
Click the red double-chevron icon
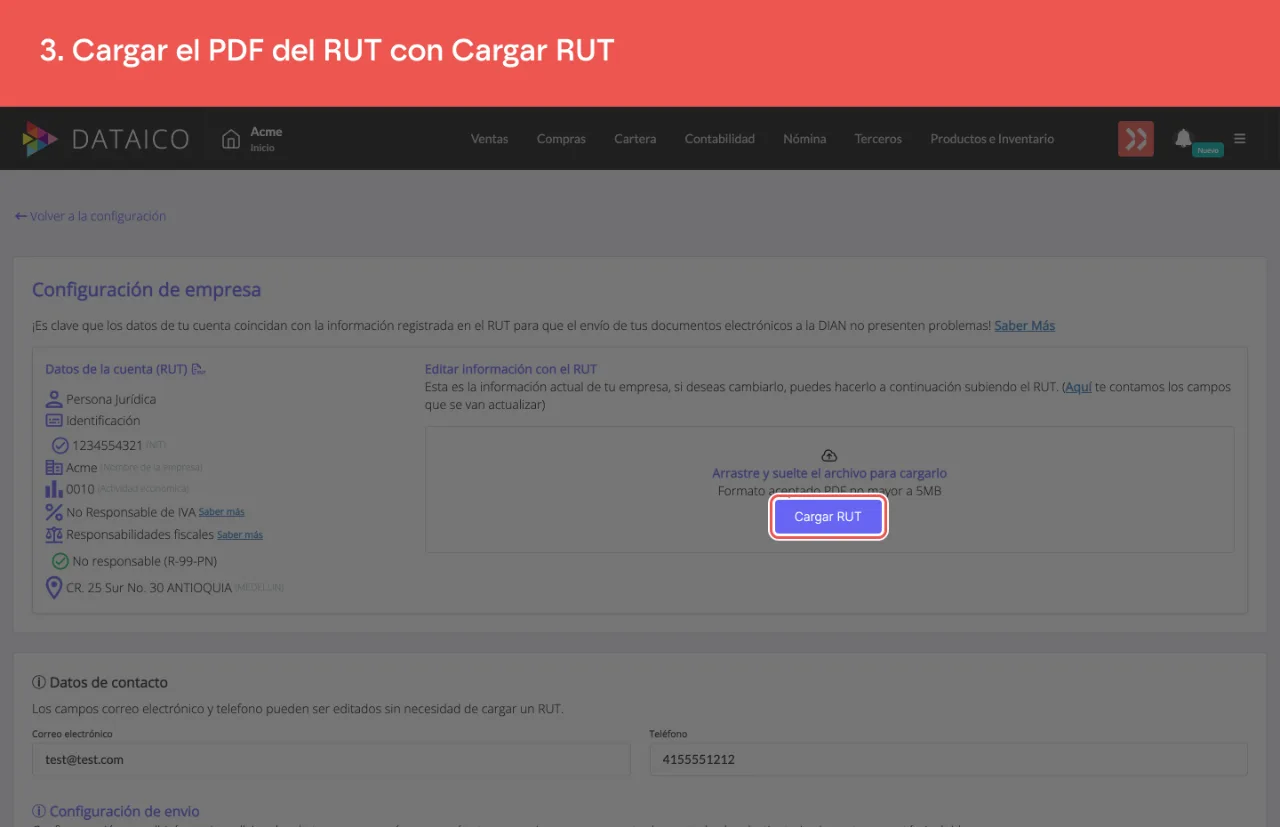(x=1136, y=139)
